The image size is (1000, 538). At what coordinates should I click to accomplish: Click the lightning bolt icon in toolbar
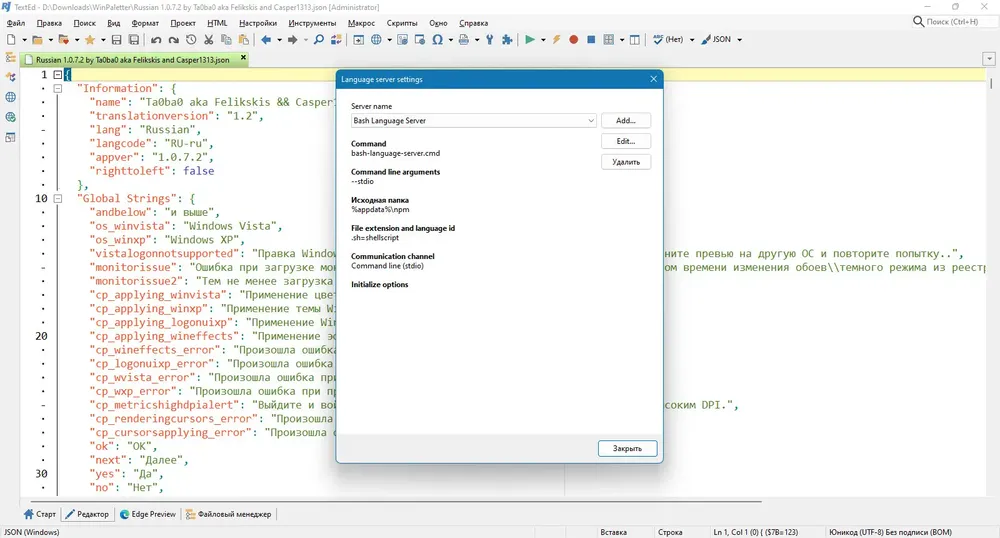[x=556, y=40]
